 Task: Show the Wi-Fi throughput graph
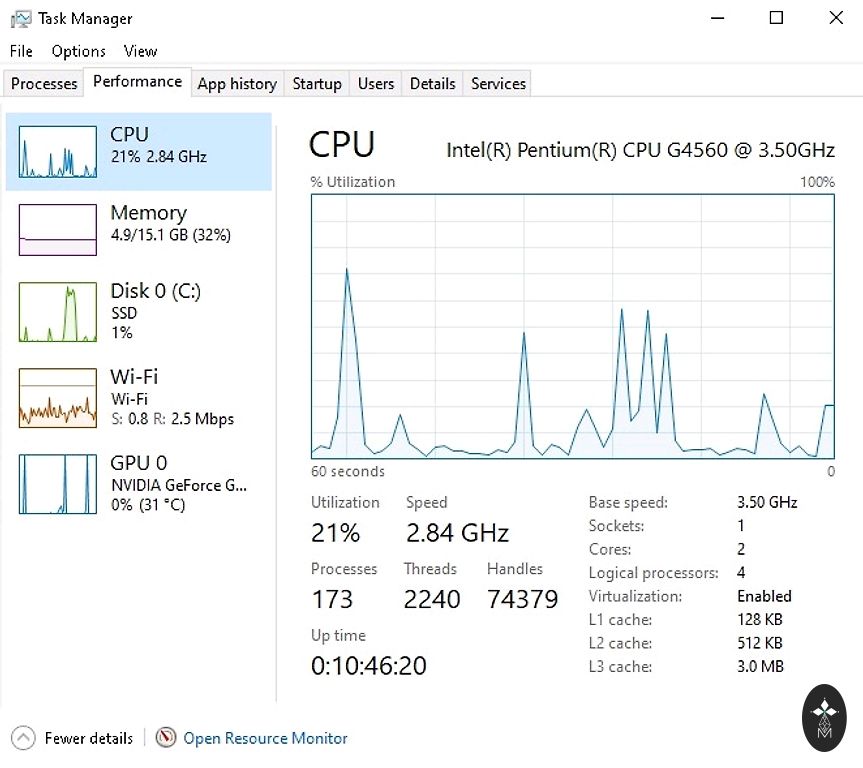point(59,397)
